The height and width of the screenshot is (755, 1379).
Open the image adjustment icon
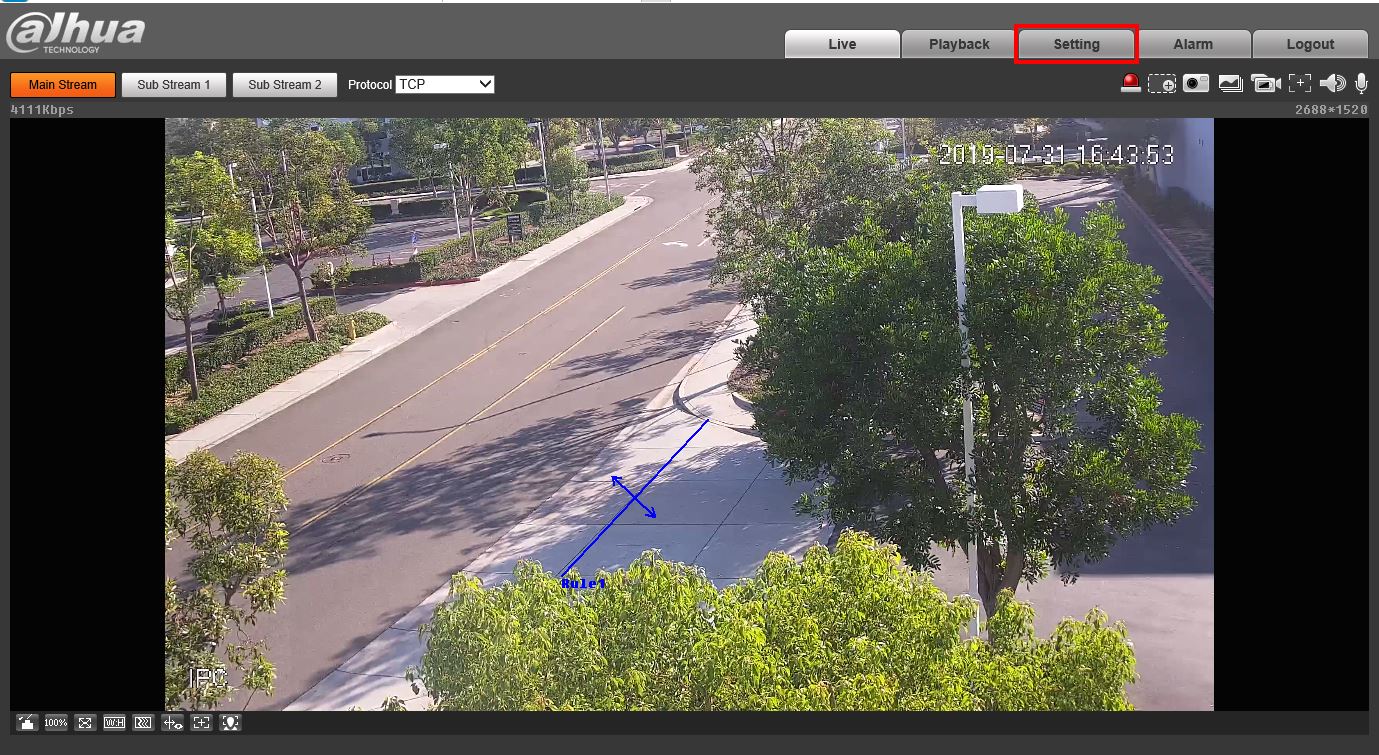click(x=27, y=723)
